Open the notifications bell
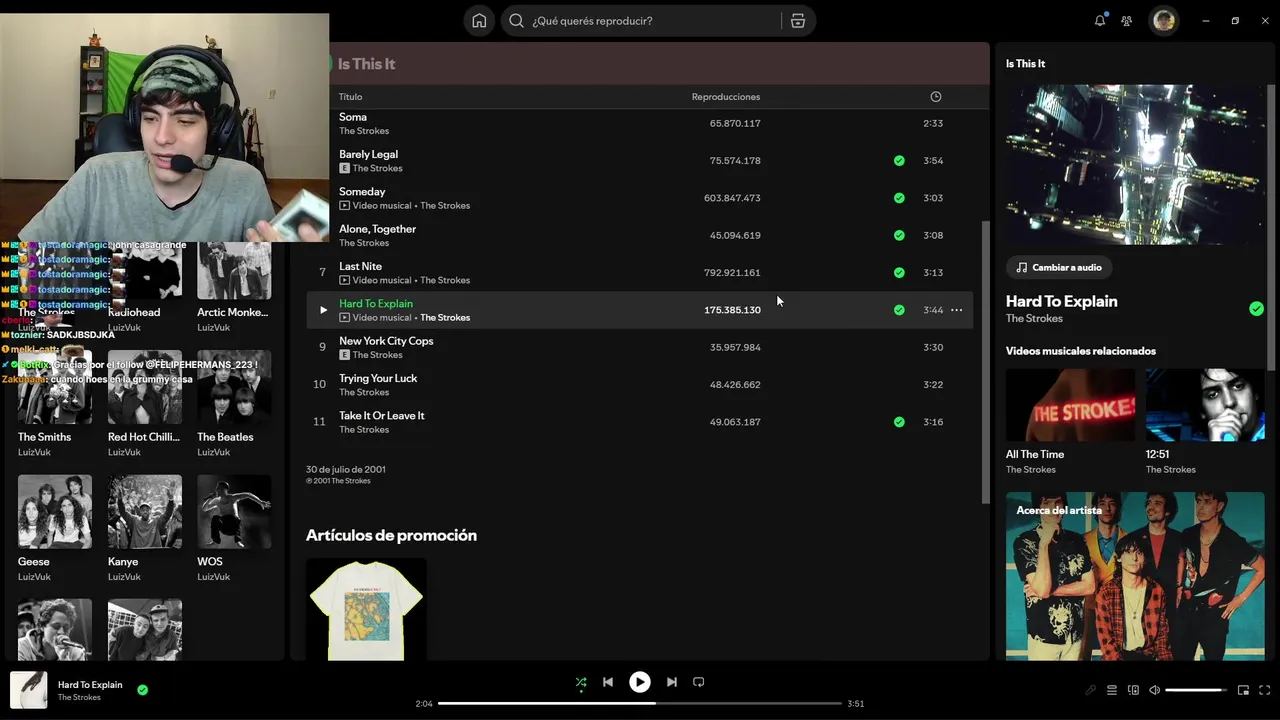 tap(1100, 21)
